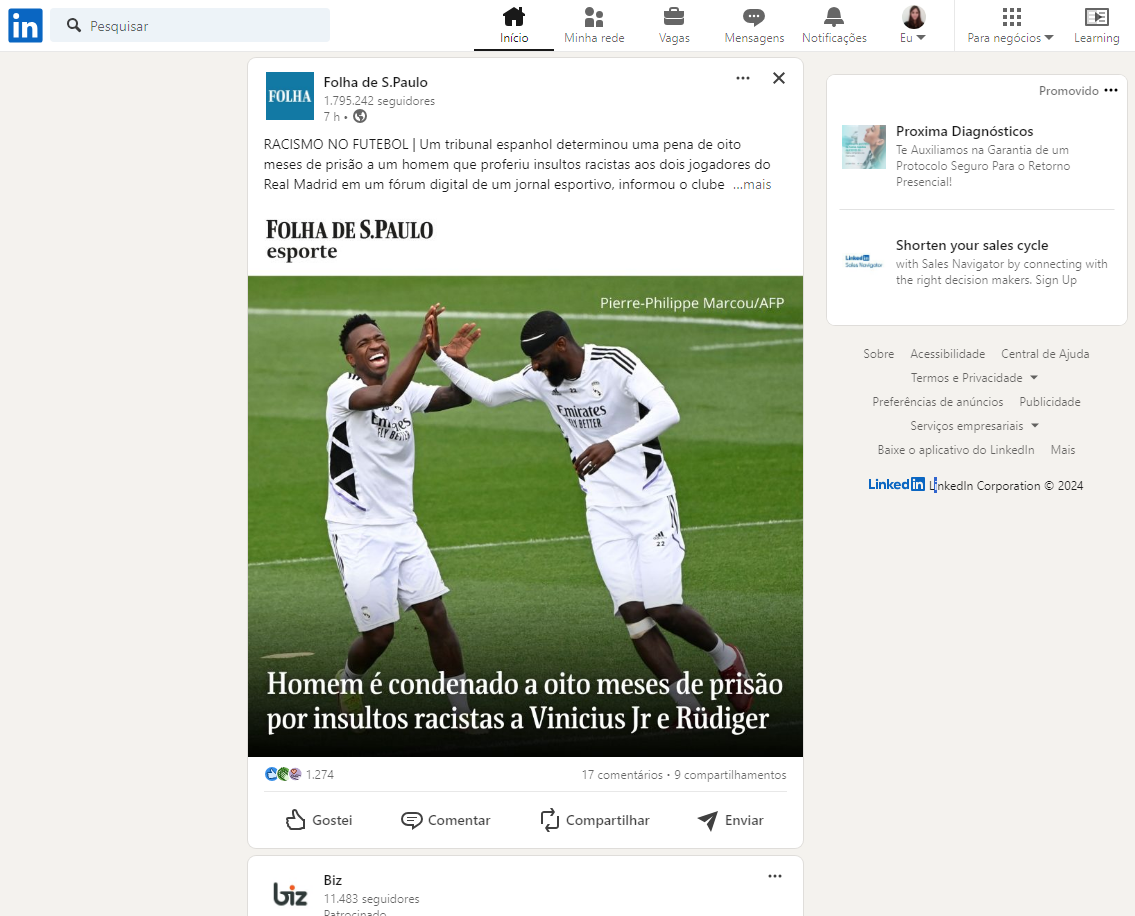Click Baixe o aplicativo do LinkedIn
Viewport: 1135px width, 916px height.
[x=955, y=450]
